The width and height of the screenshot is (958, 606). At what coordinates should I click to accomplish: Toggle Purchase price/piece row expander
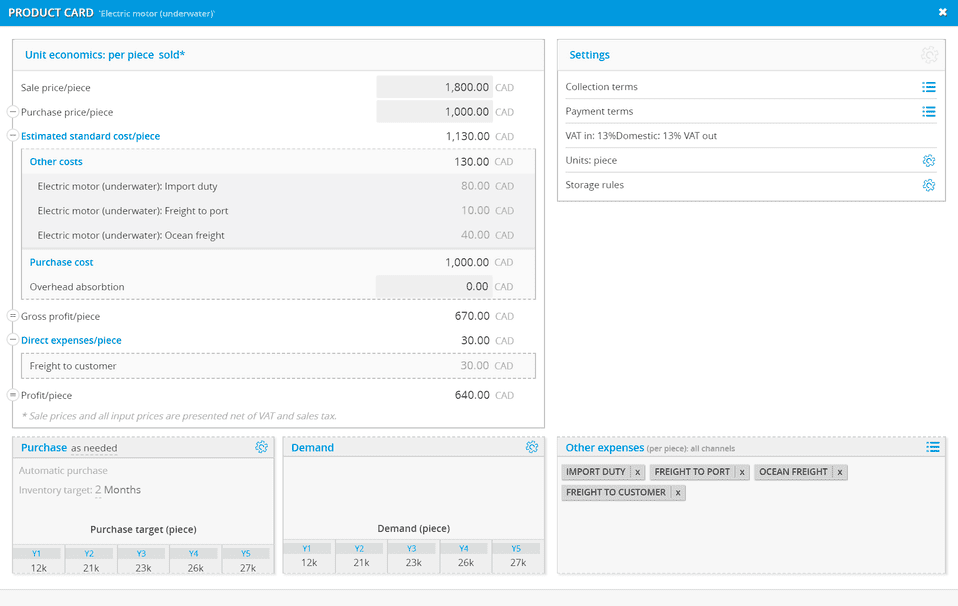click(13, 112)
